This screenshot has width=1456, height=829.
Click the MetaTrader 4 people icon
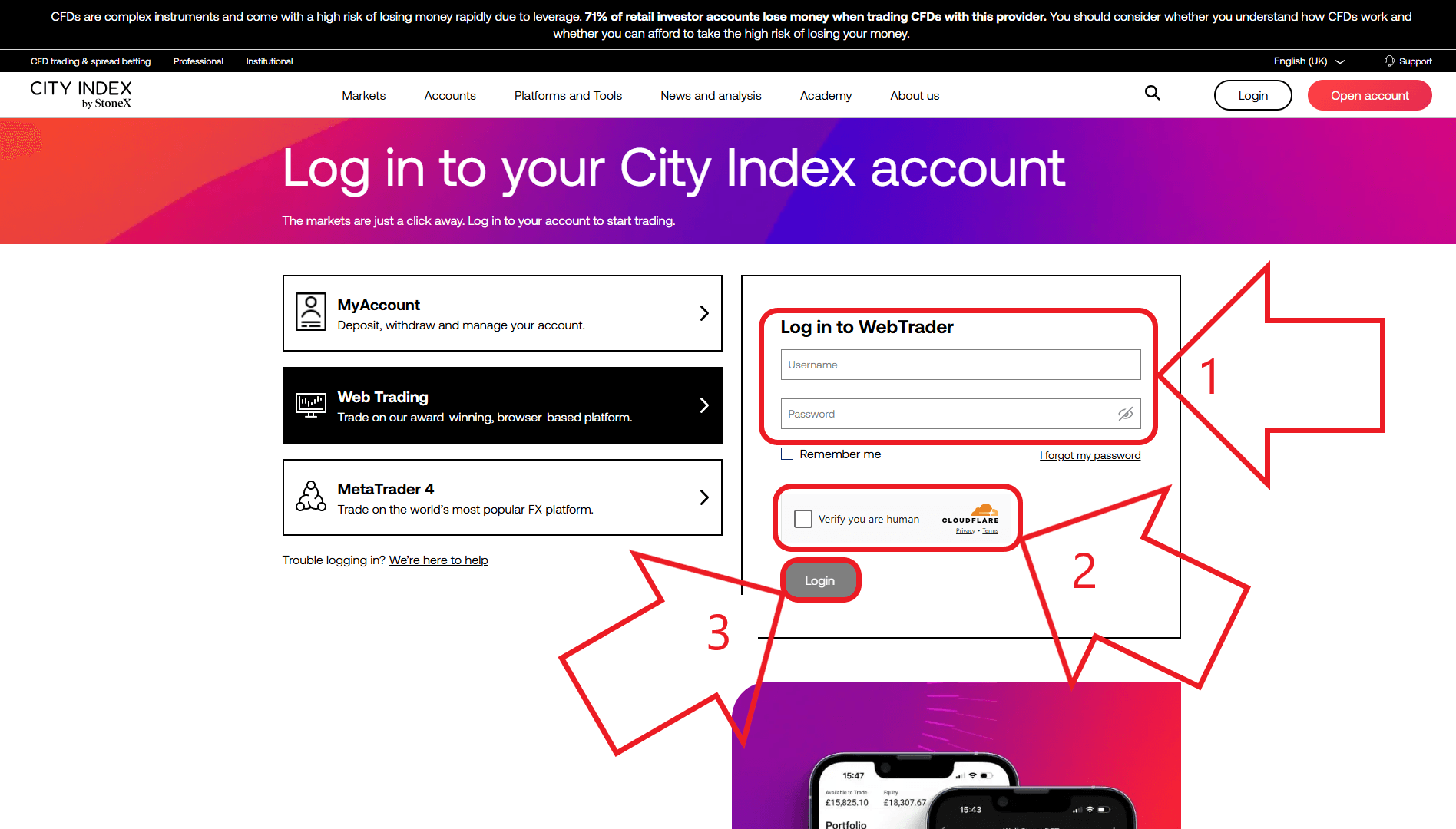311,497
